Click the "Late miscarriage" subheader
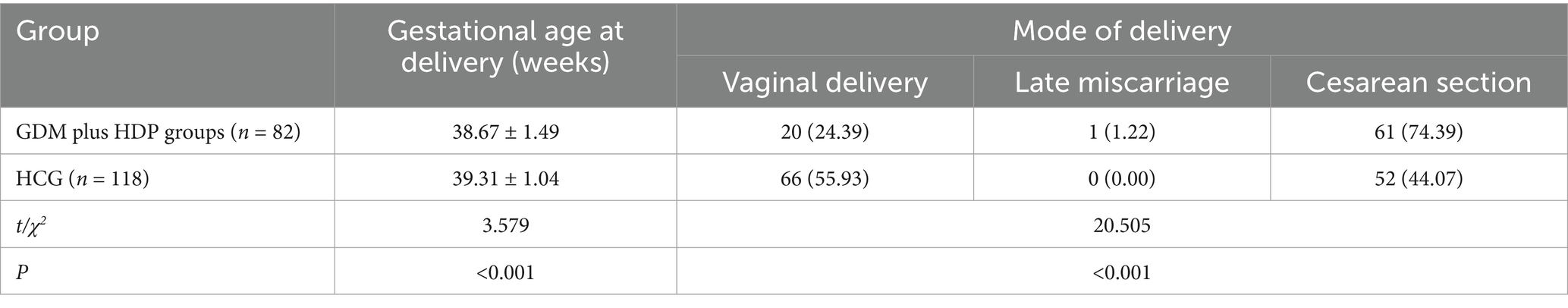Viewport: 1568px width, 308px height. coord(1122,82)
